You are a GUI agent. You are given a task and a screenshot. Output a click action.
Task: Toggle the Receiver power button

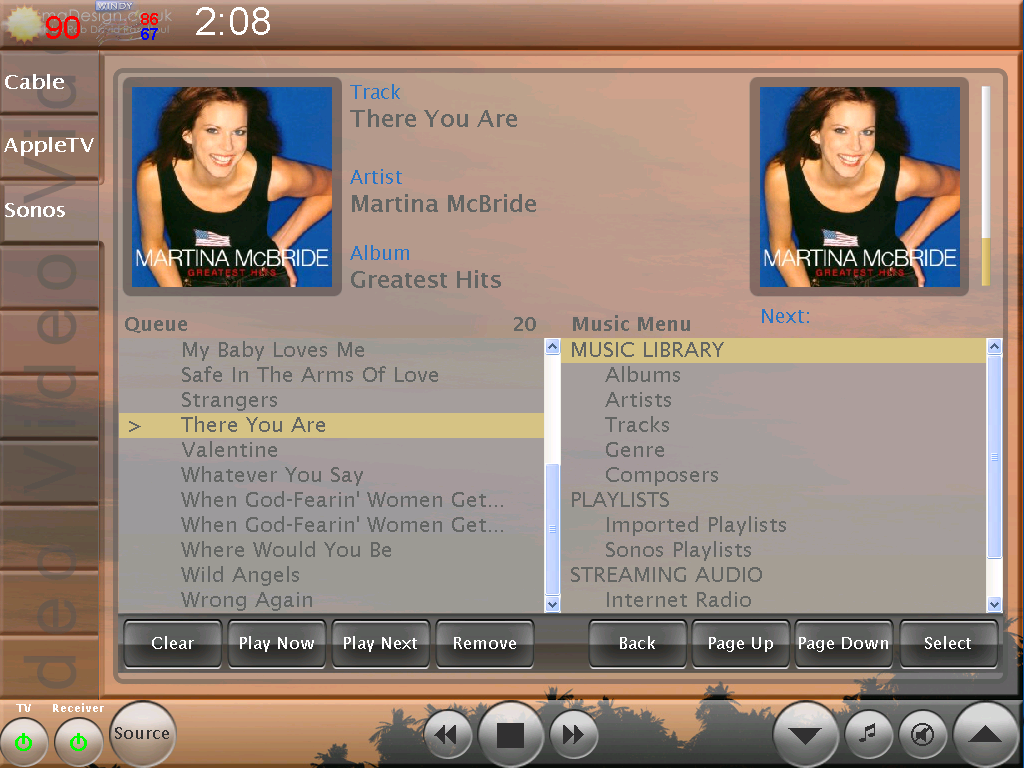point(78,743)
